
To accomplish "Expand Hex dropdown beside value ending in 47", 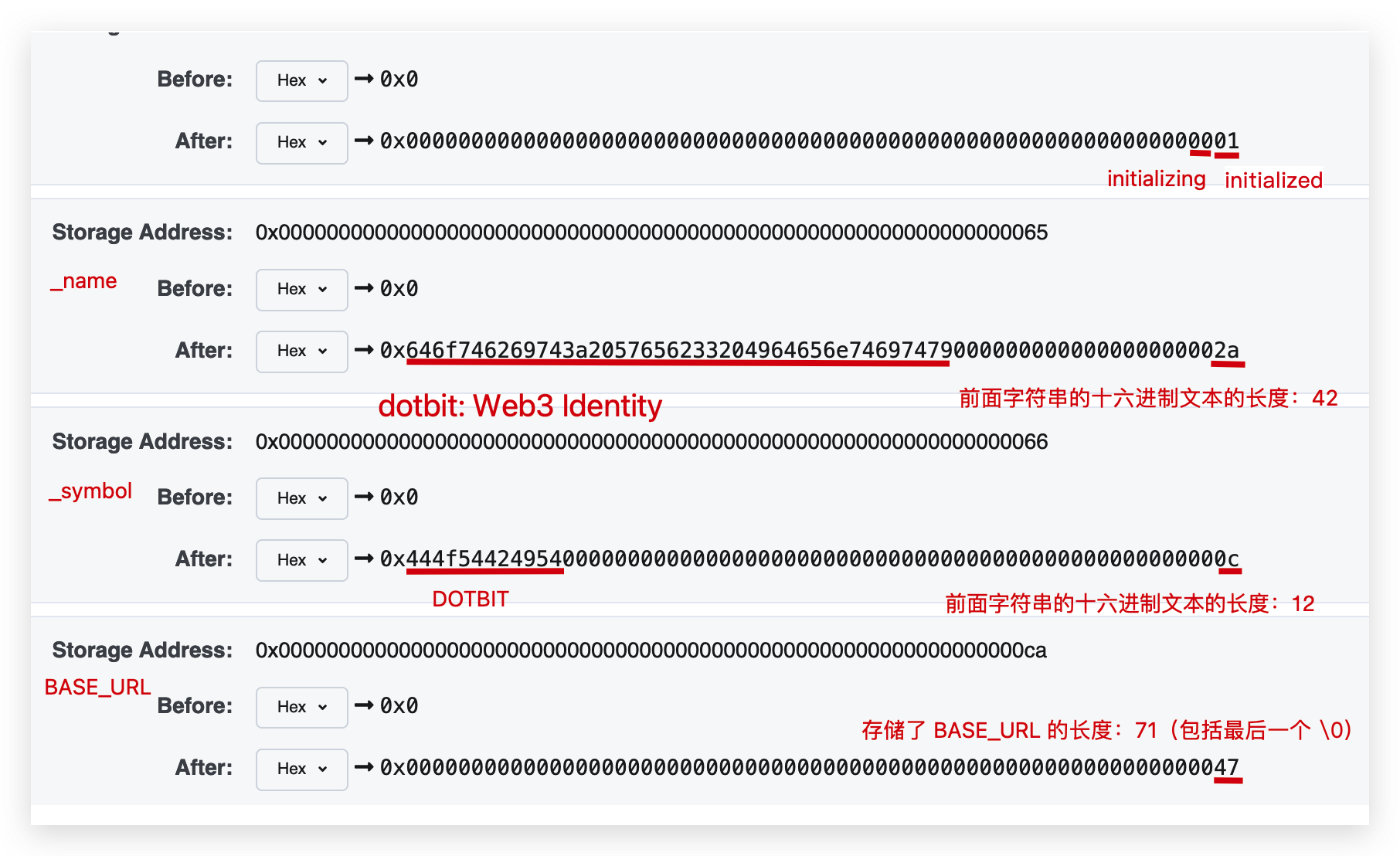I will point(301,769).
